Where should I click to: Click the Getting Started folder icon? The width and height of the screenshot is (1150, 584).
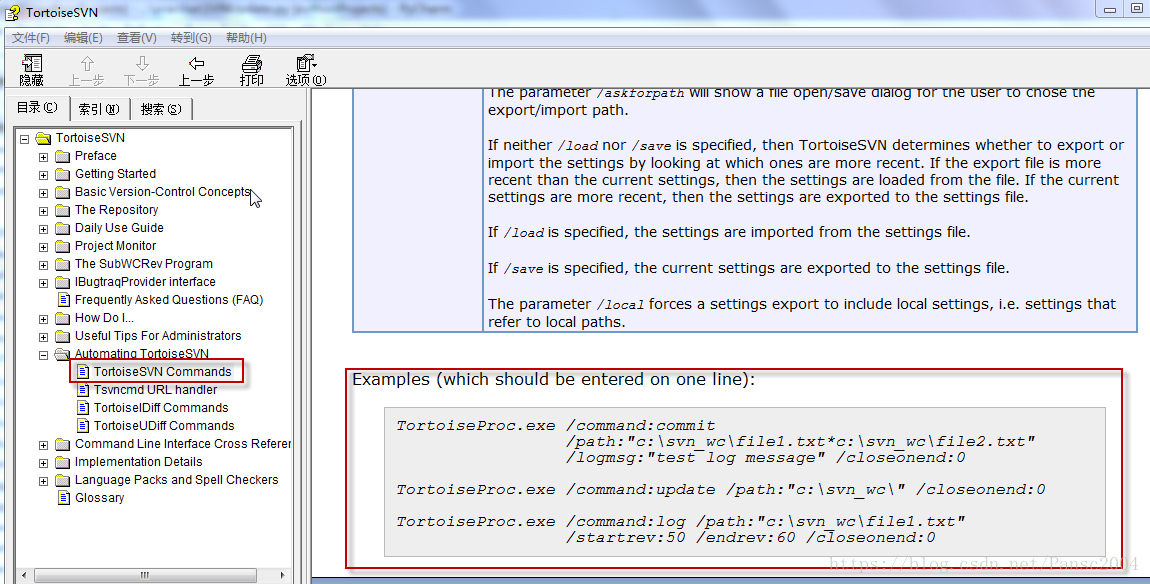point(62,174)
